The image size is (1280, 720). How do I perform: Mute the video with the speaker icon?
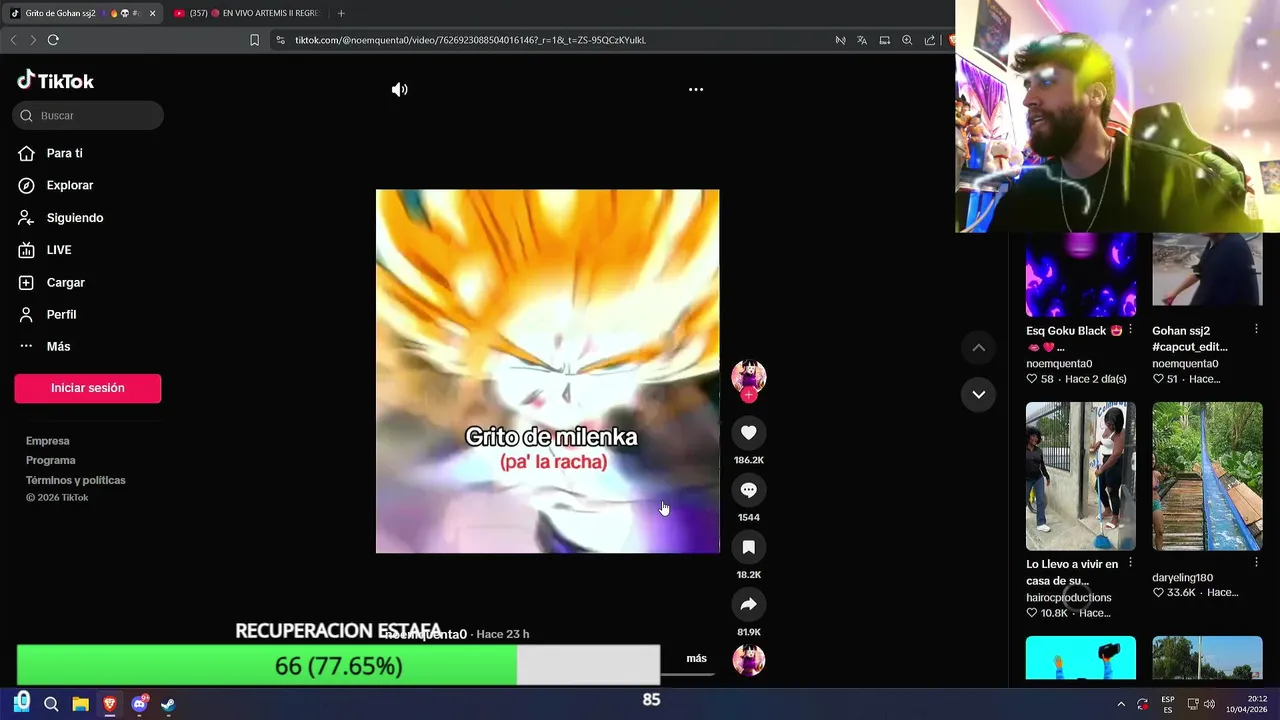tap(399, 89)
